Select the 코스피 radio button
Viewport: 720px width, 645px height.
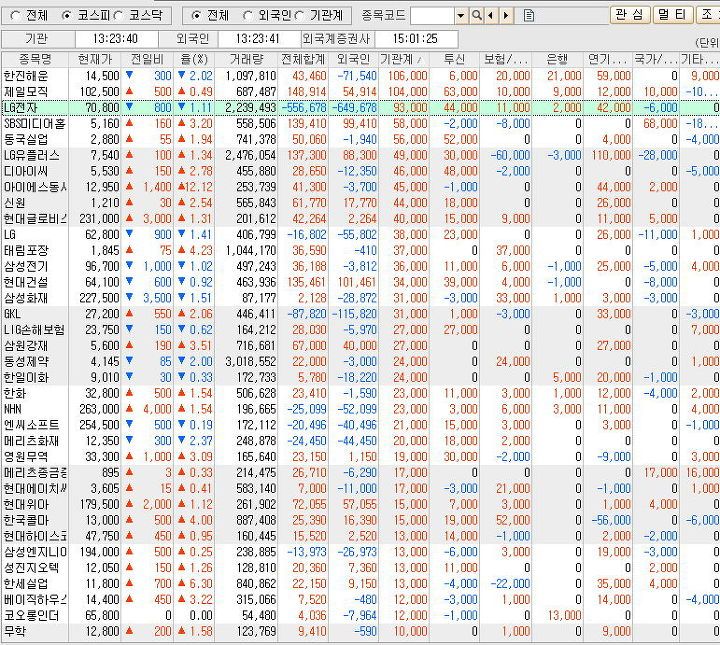(x=67, y=16)
